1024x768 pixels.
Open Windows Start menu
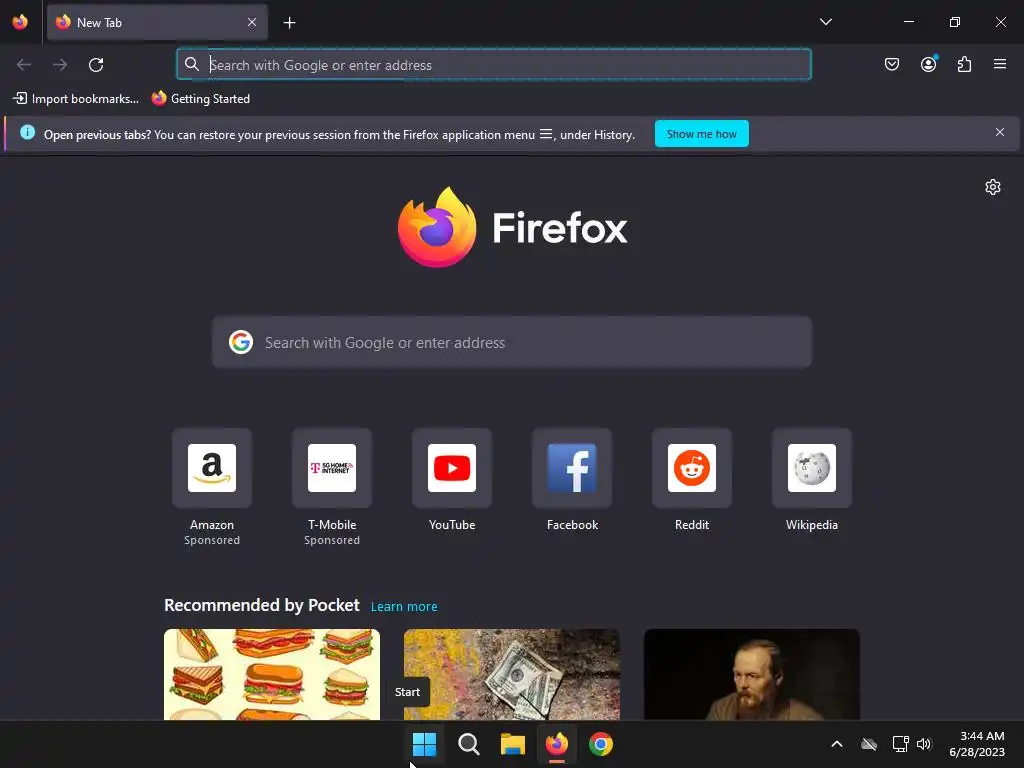point(424,744)
